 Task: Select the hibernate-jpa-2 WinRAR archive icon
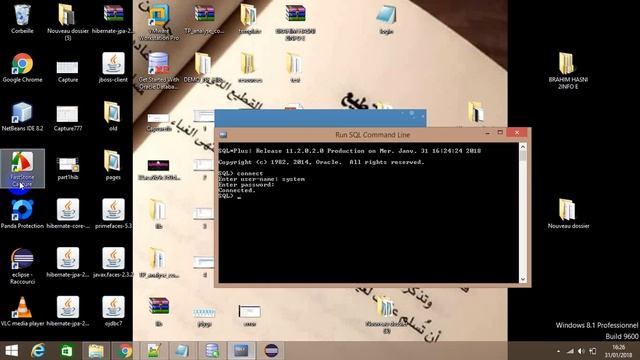pos(113,18)
